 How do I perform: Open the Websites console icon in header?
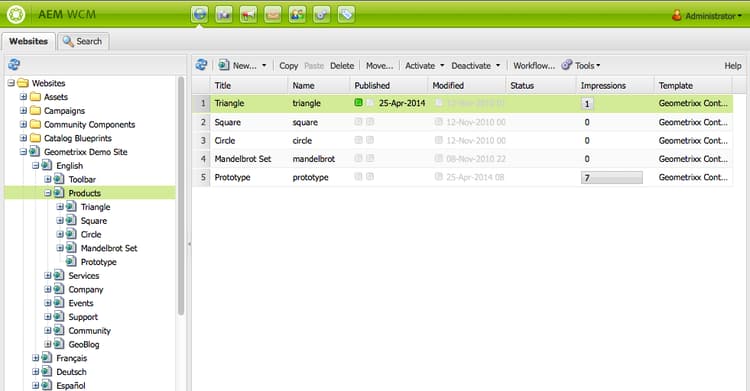(199, 14)
